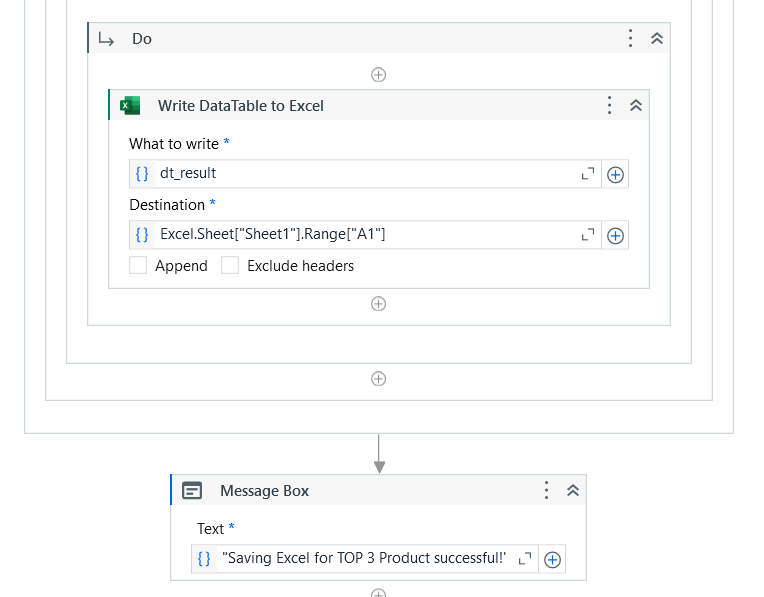Add activity below Write DataTable to Excel
The width and height of the screenshot is (764, 597).
[379, 304]
